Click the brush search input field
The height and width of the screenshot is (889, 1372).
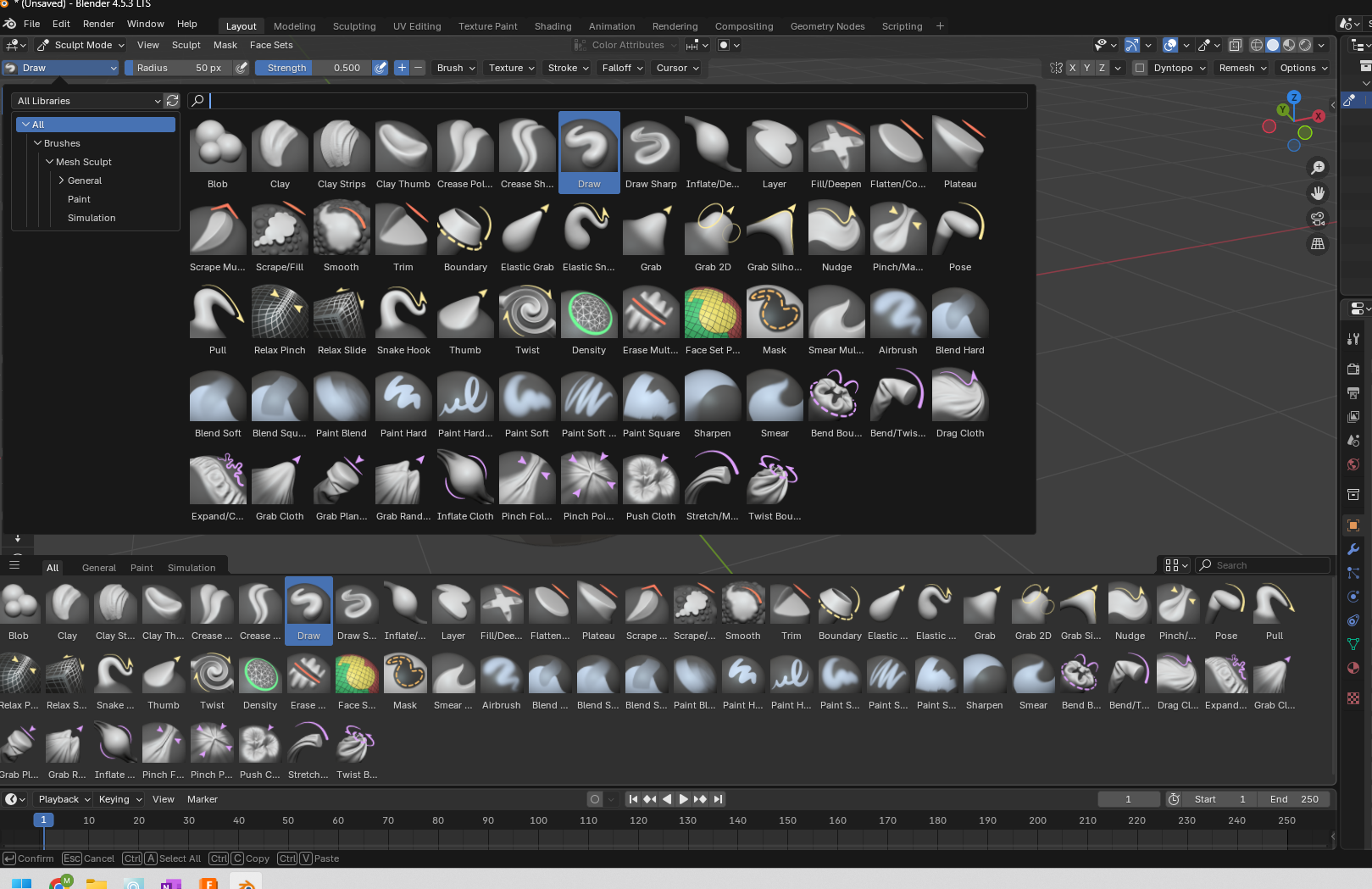[617, 101]
